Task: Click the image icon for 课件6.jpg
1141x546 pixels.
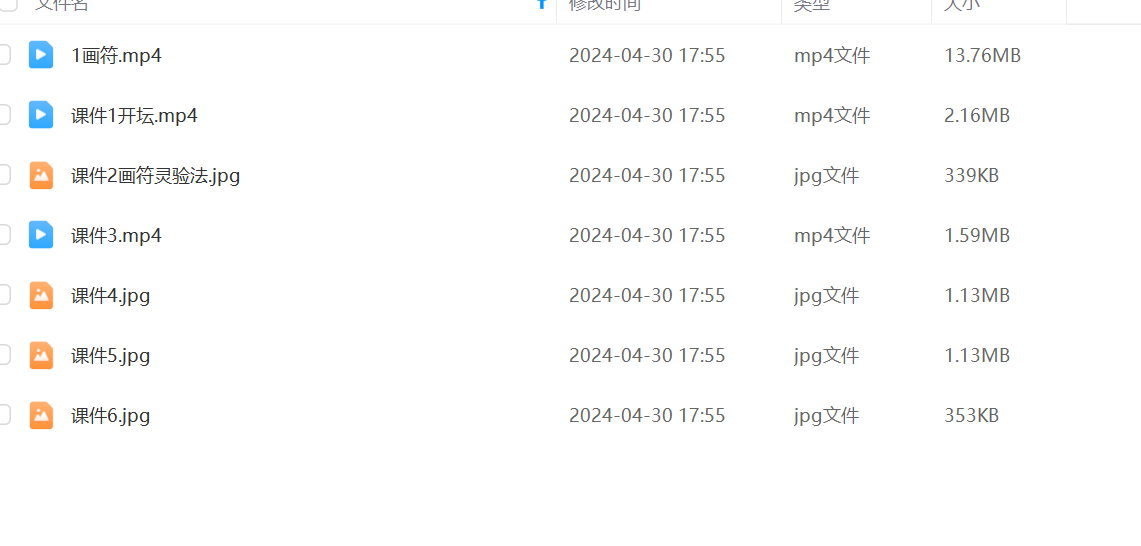Action: point(41,416)
